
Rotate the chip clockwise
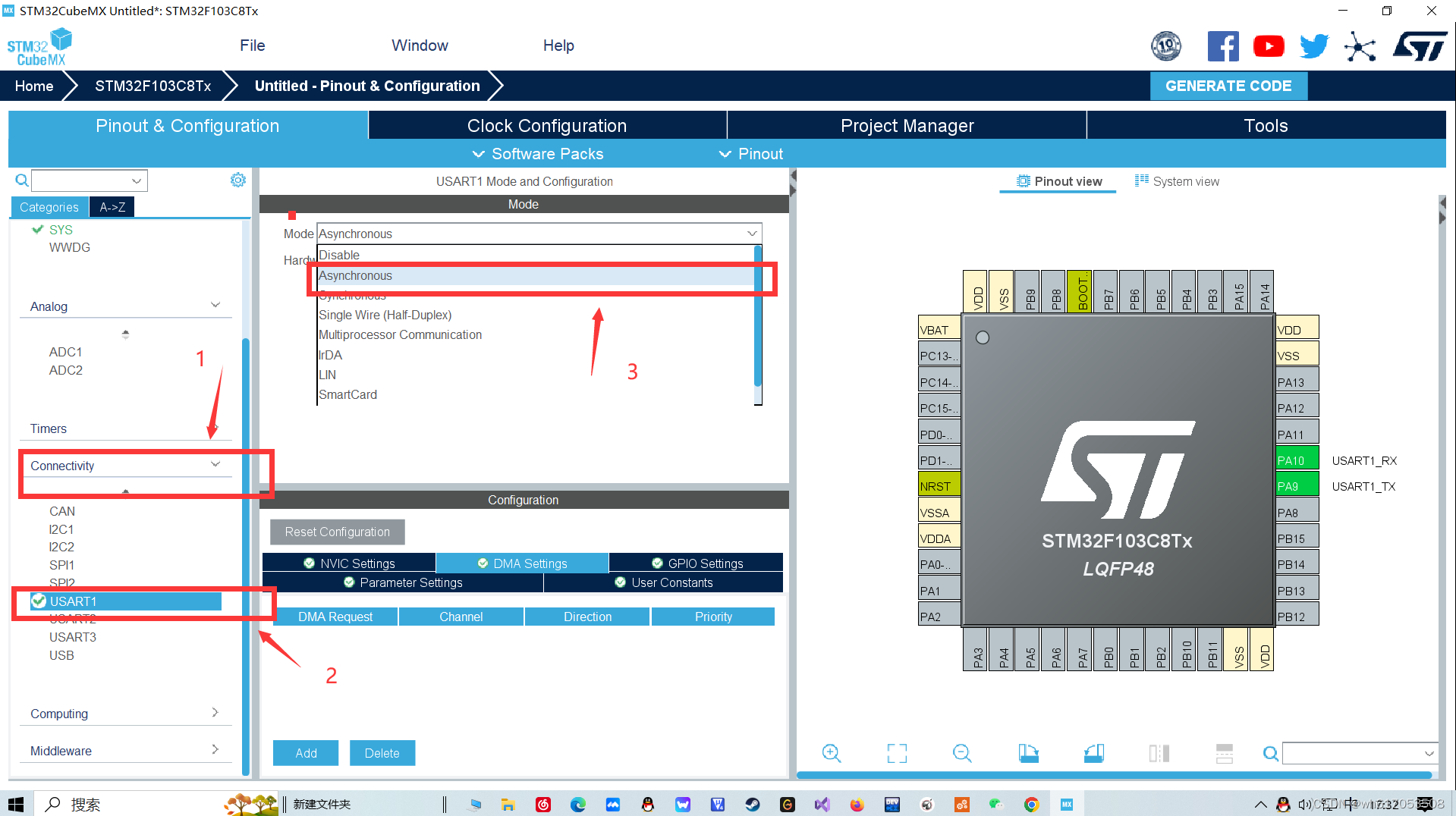click(x=1029, y=753)
